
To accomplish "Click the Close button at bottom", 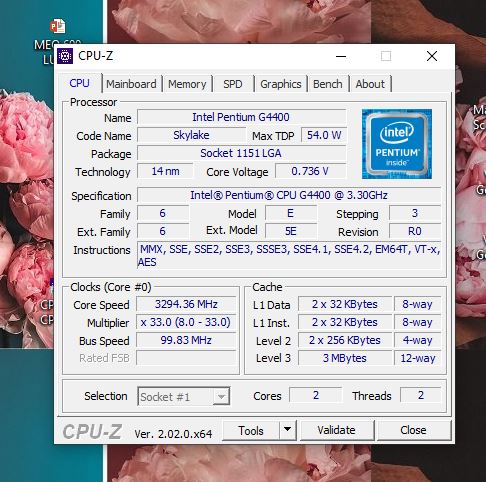I will pyautogui.click(x=413, y=430).
